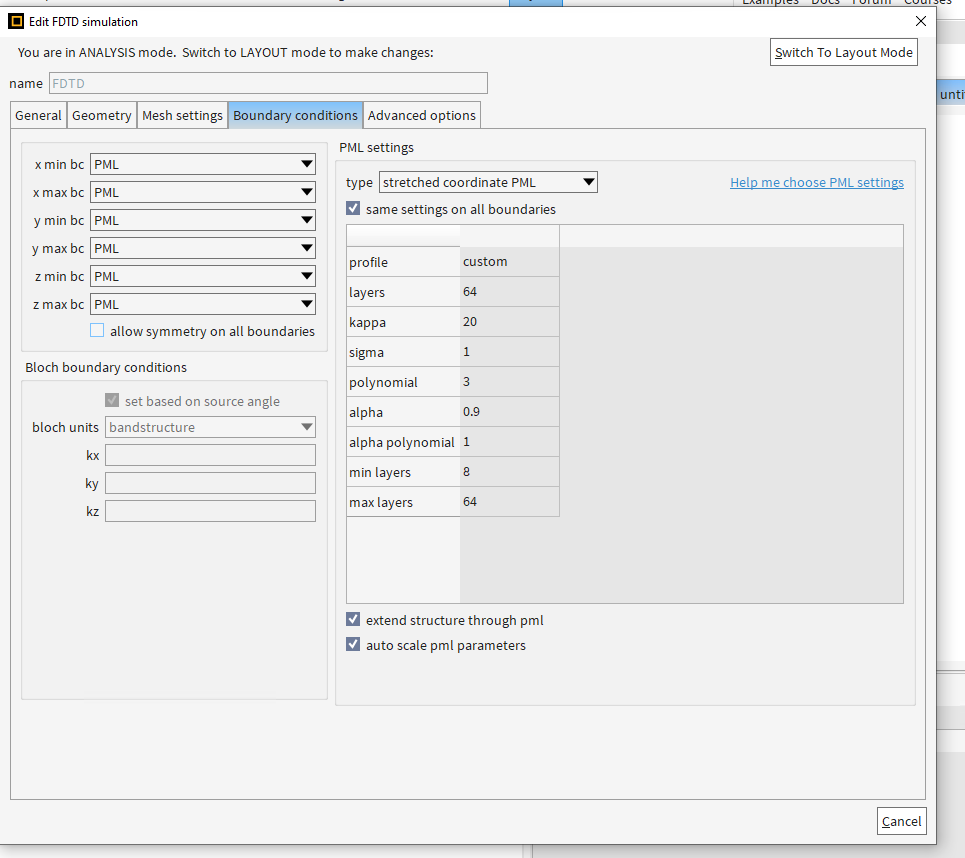The image size is (965, 858).
Task: Enable allow symmetry on all boundaries
Action: [x=97, y=331]
